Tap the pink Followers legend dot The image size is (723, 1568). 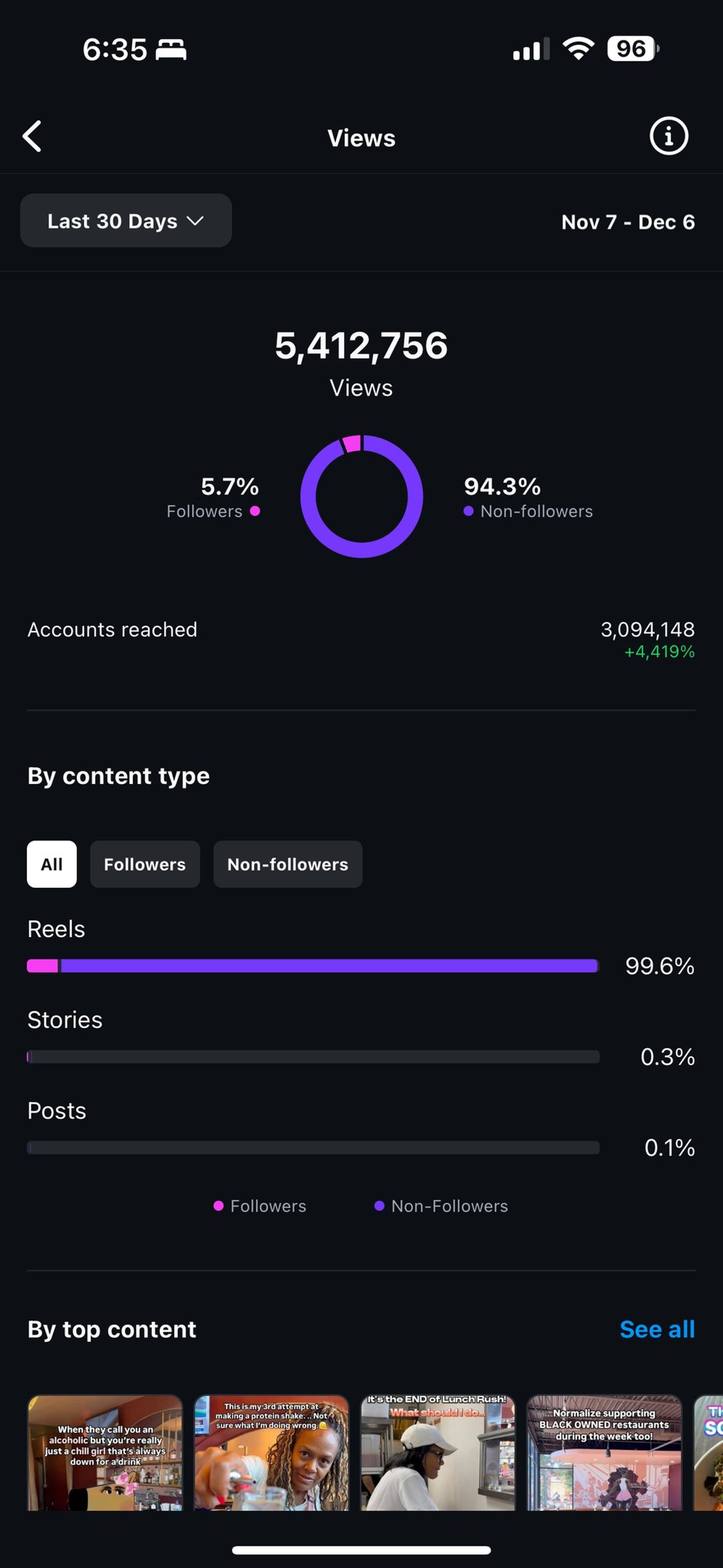pyautogui.click(x=255, y=511)
